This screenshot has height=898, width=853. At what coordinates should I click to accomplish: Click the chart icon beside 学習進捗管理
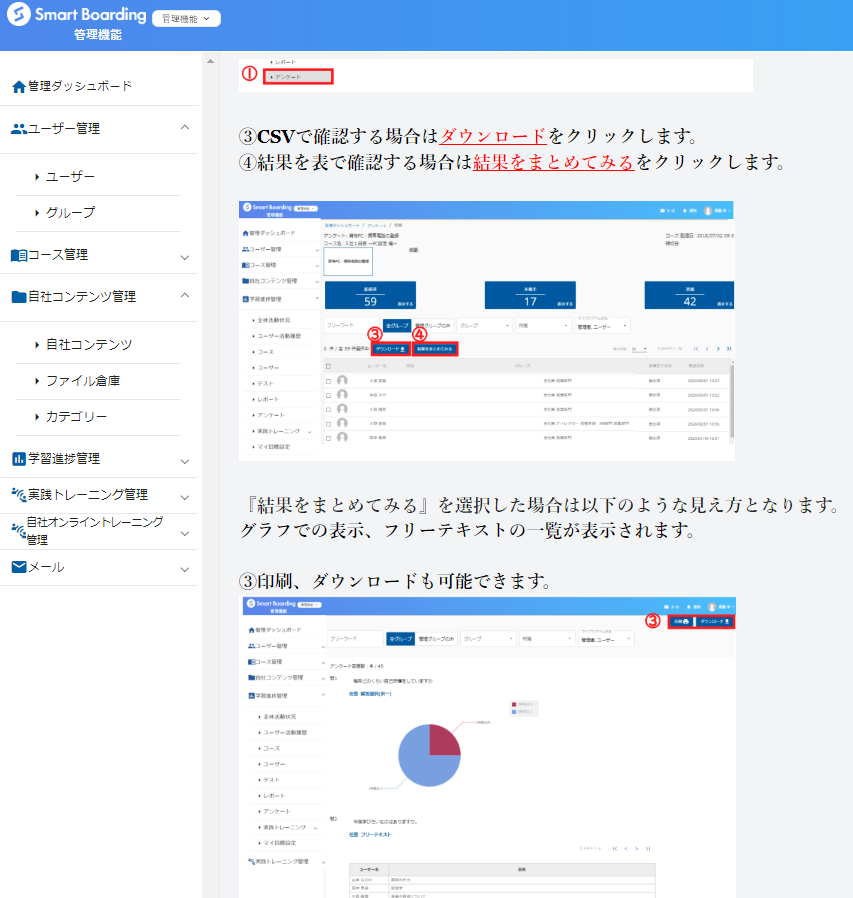coord(18,459)
